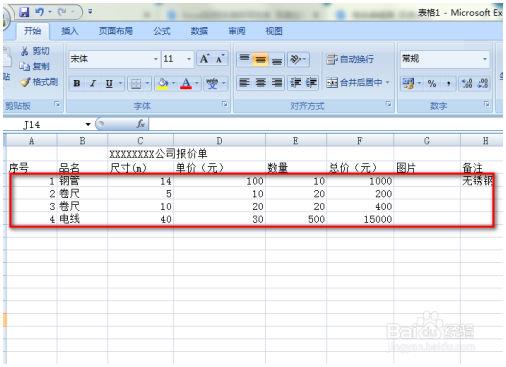Open the font name dropdown showing 宋体

coord(114,59)
